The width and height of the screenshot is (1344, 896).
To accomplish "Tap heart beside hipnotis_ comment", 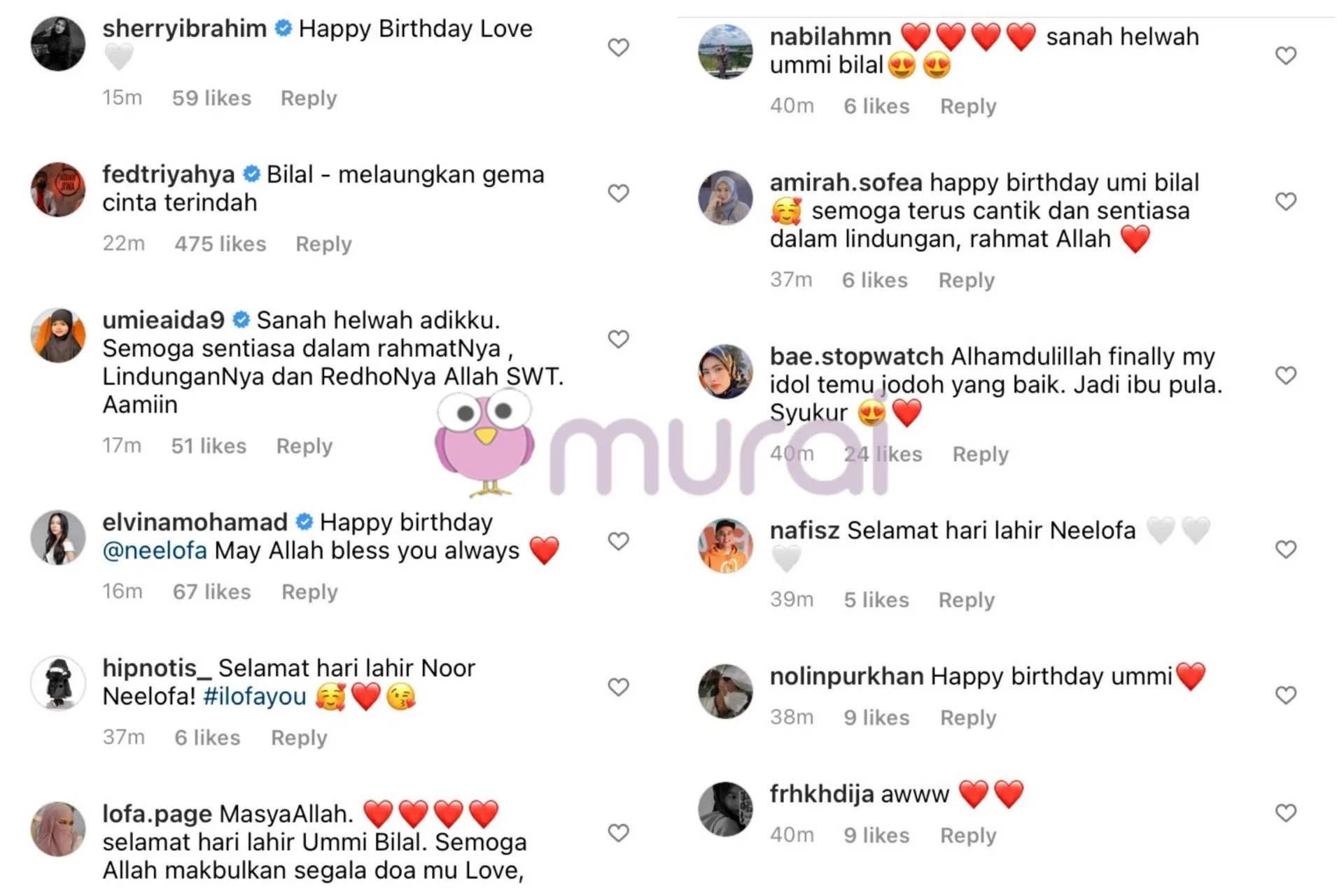I will click(x=618, y=687).
